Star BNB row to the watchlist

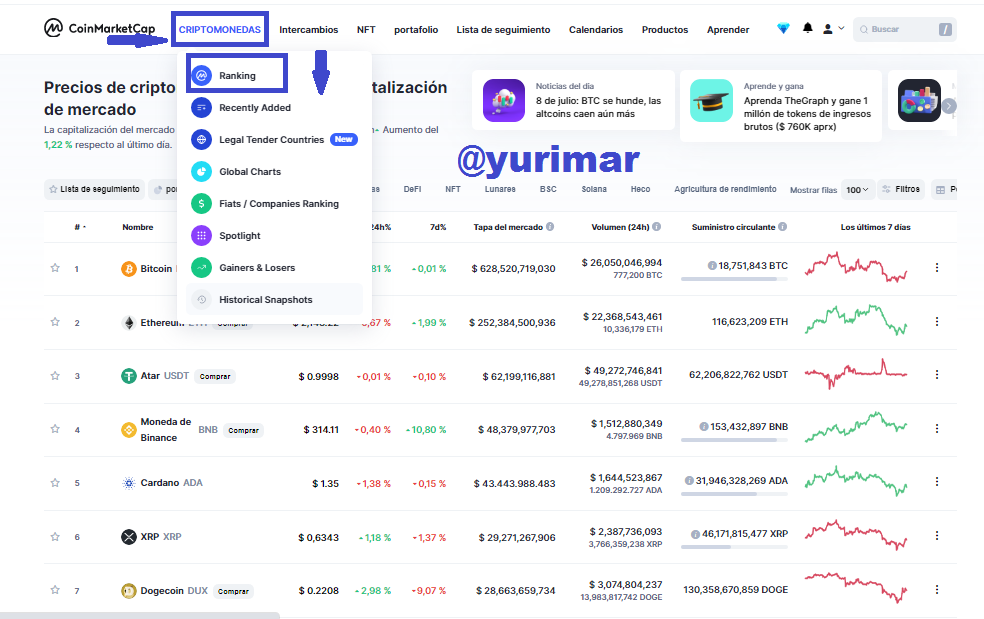pyautogui.click(x=55, y=429)
